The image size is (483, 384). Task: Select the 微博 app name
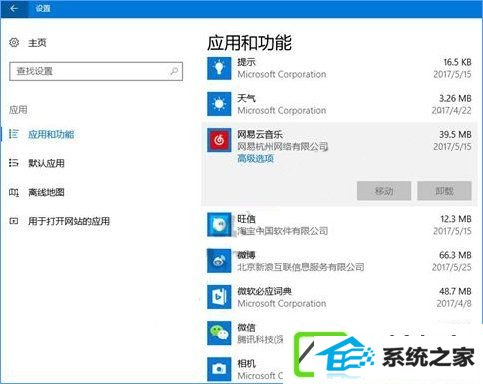(x=246, y=255)
